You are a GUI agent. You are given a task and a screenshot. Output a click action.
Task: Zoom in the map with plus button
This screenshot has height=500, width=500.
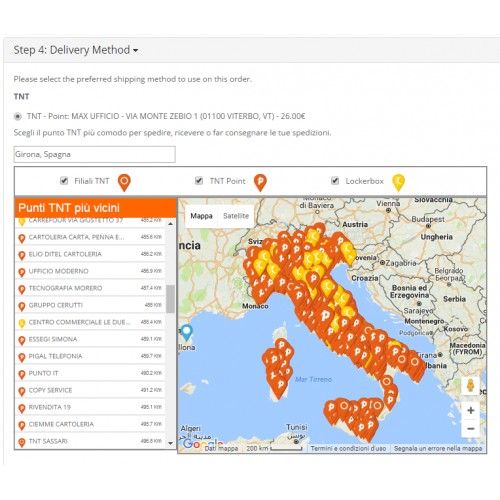click(x=470, y=410)
